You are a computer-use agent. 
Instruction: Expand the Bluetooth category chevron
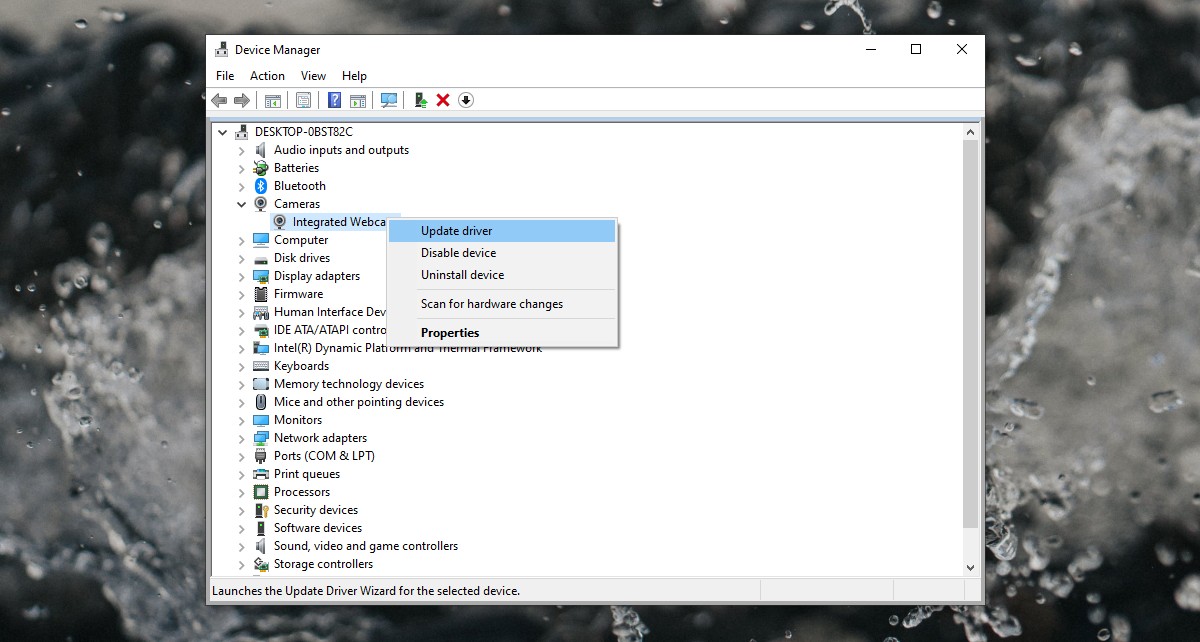[241, 186]
